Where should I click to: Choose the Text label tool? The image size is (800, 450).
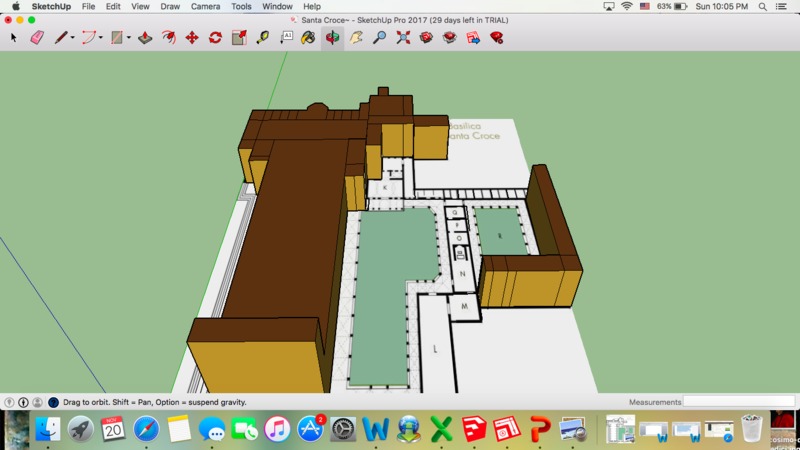(287, 37)
